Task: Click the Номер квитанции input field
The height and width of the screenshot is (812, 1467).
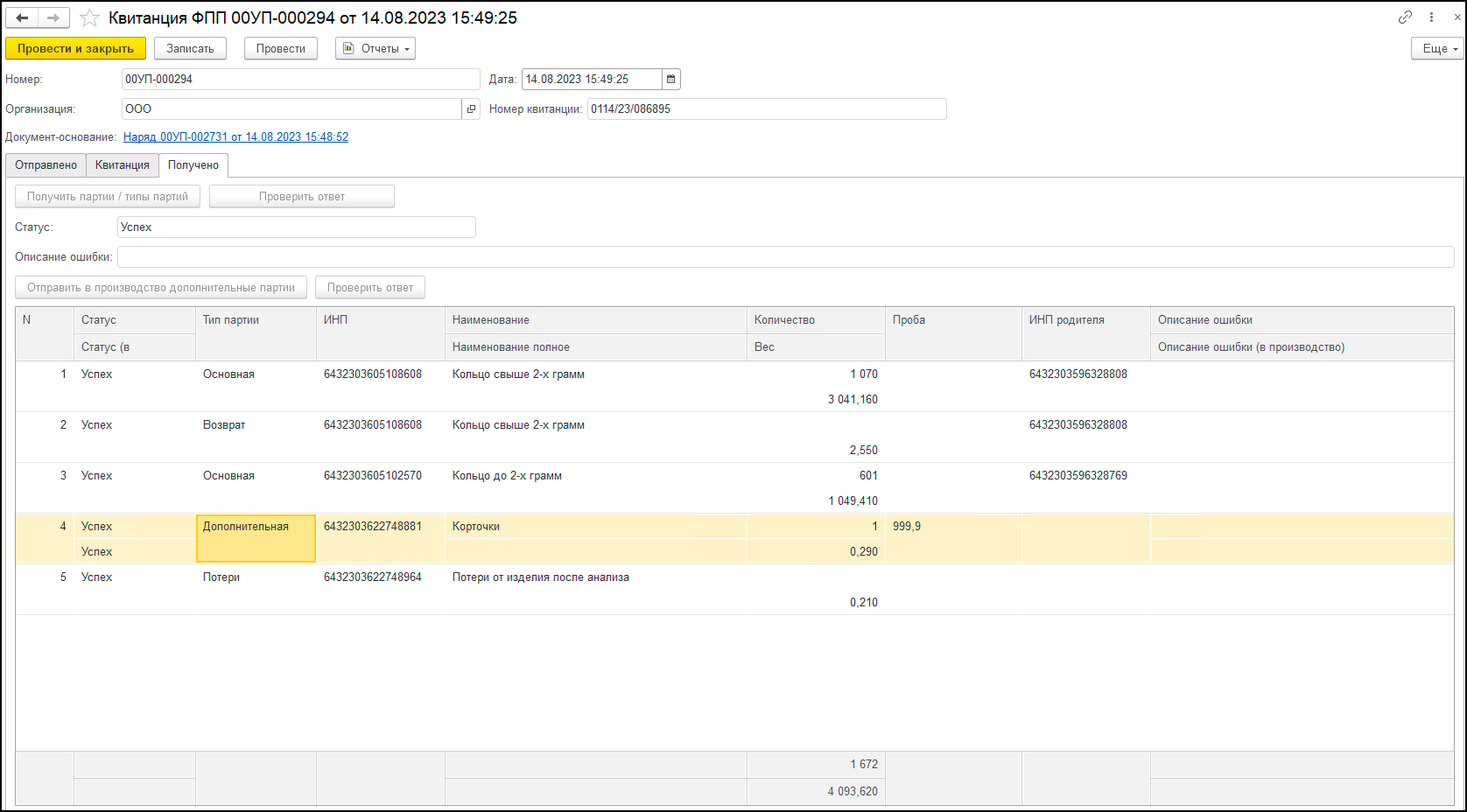Action: (766, 109)
